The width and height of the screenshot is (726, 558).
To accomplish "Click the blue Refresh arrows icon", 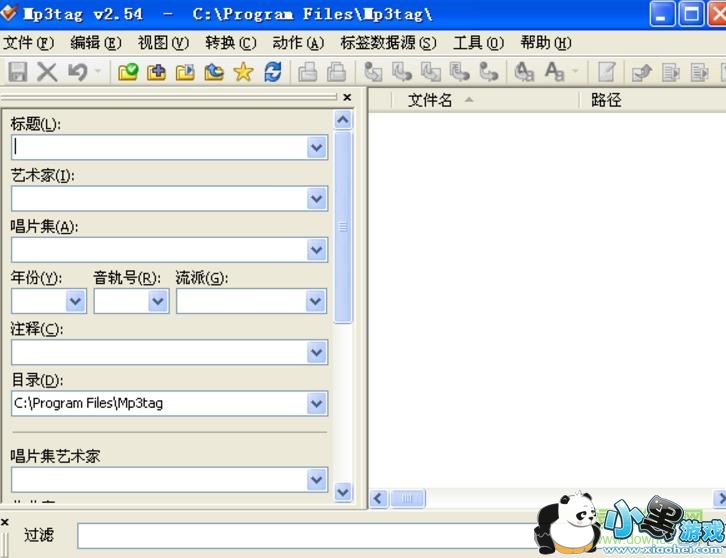I will 273,72.
